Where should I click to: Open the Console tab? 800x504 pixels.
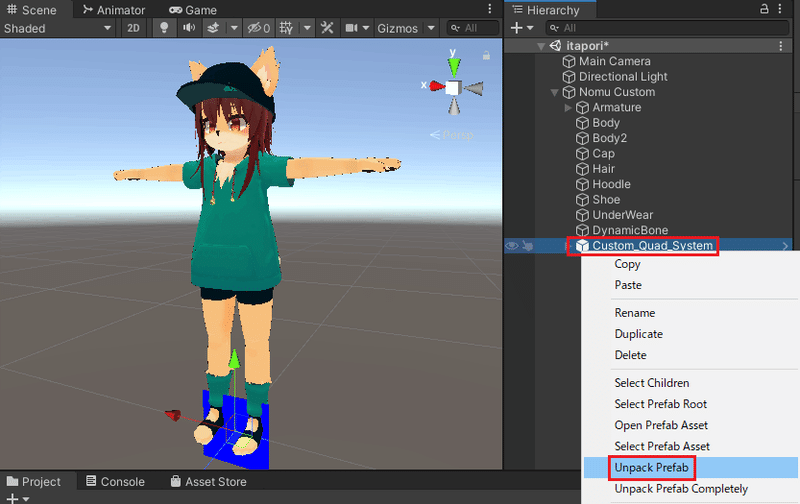click(116, 482)
